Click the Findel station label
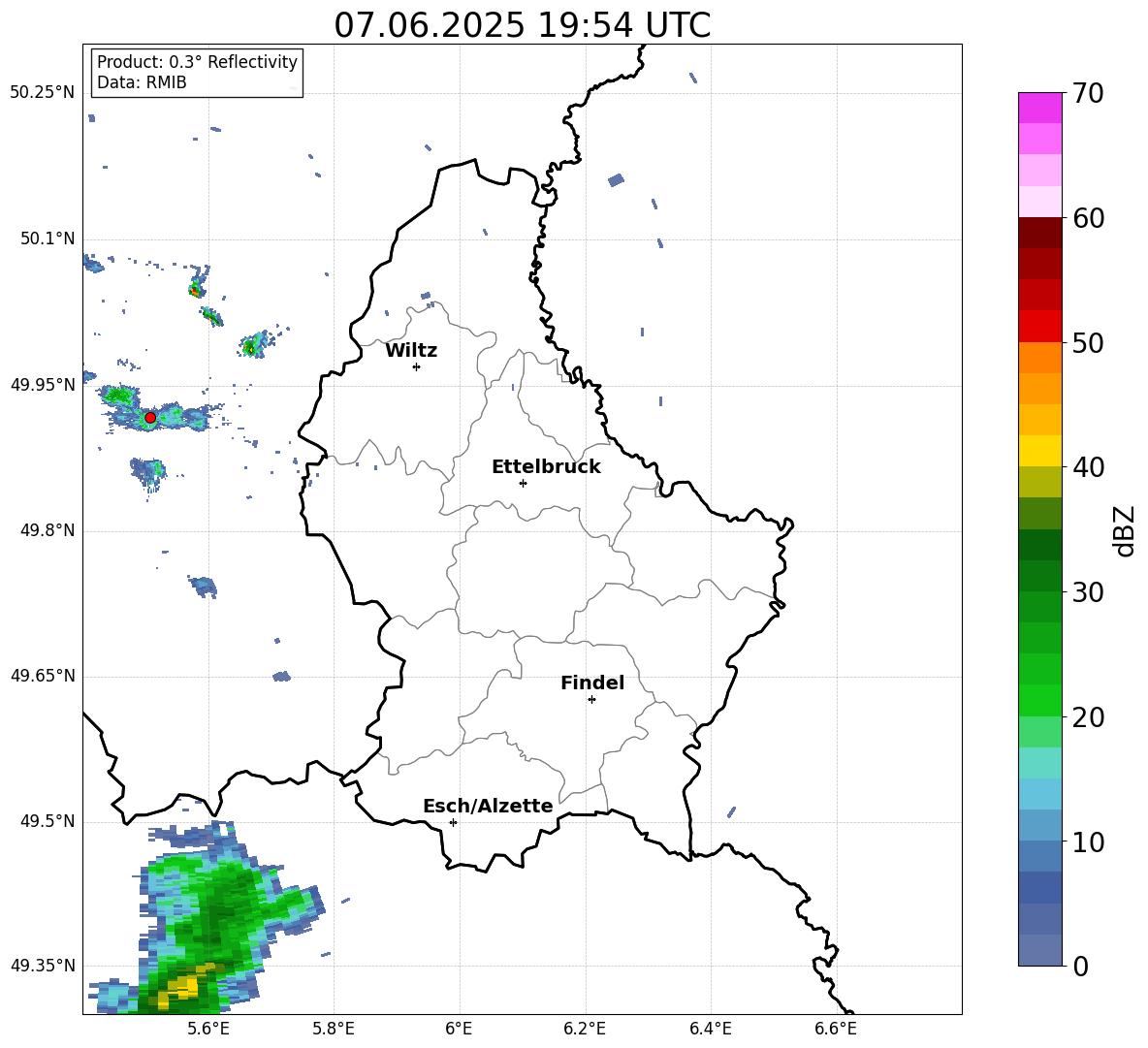Image resolution: width=1148 pixels, height=1048 pixels. coord(592,683)
